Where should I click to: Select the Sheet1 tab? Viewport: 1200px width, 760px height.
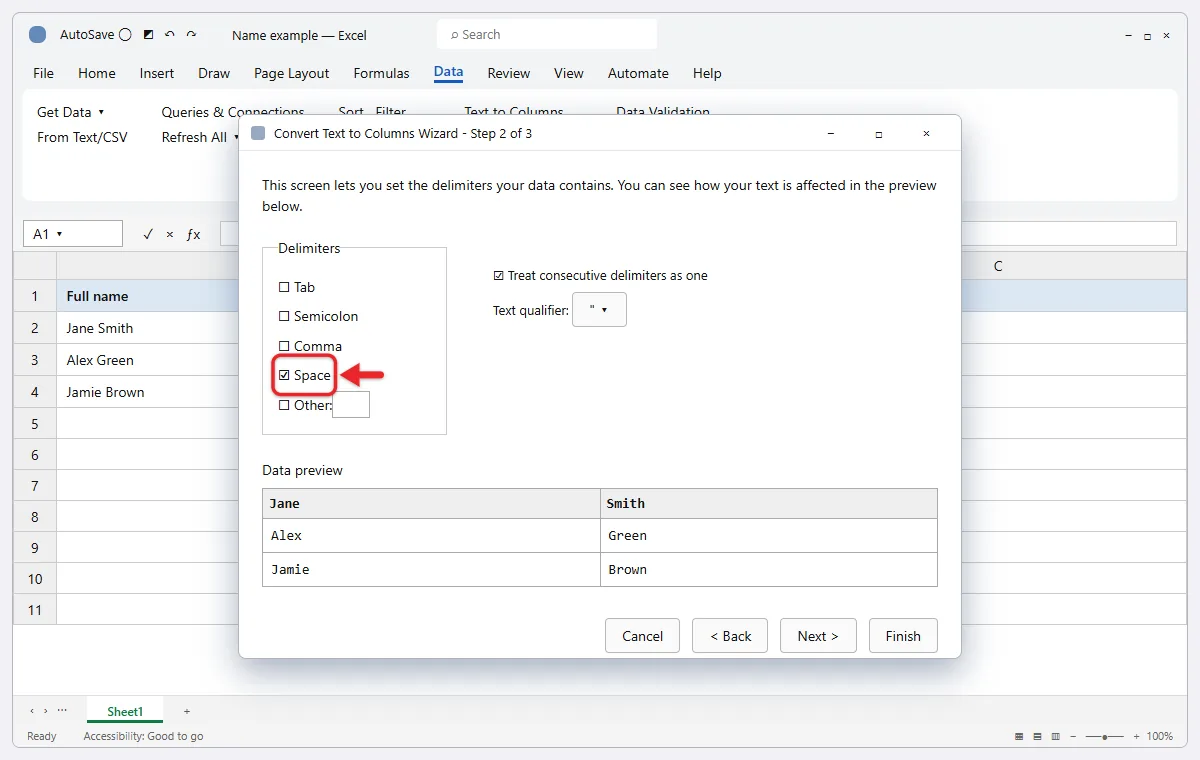click(125, 711)
